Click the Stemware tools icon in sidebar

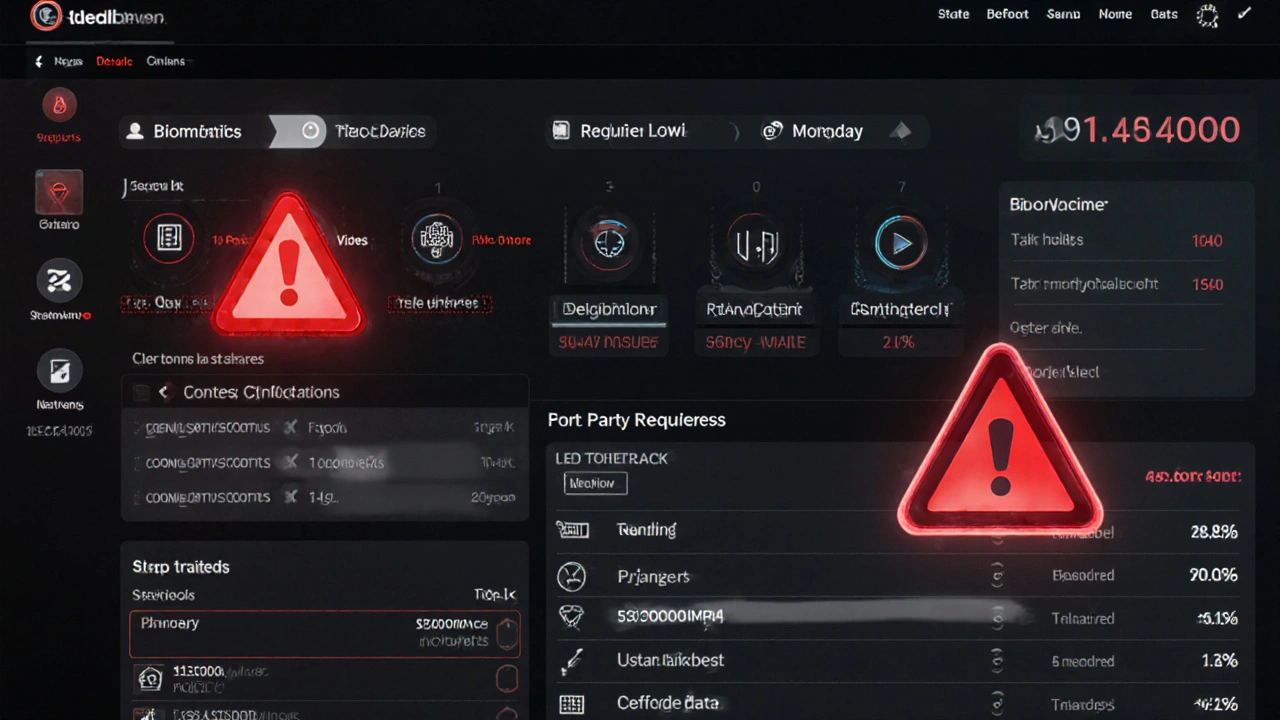(58, 281)
